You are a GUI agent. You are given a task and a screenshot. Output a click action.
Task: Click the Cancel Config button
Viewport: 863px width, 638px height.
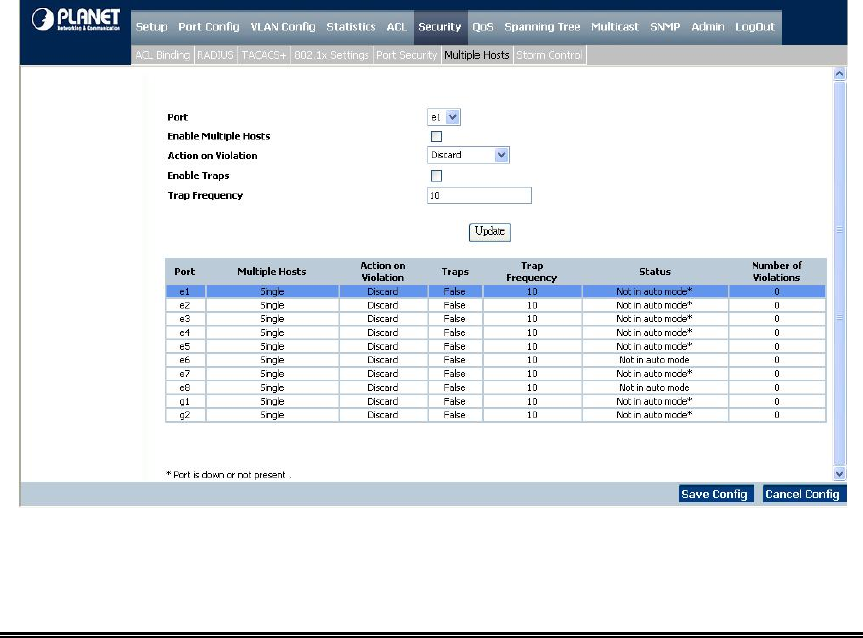pos(803,494)
